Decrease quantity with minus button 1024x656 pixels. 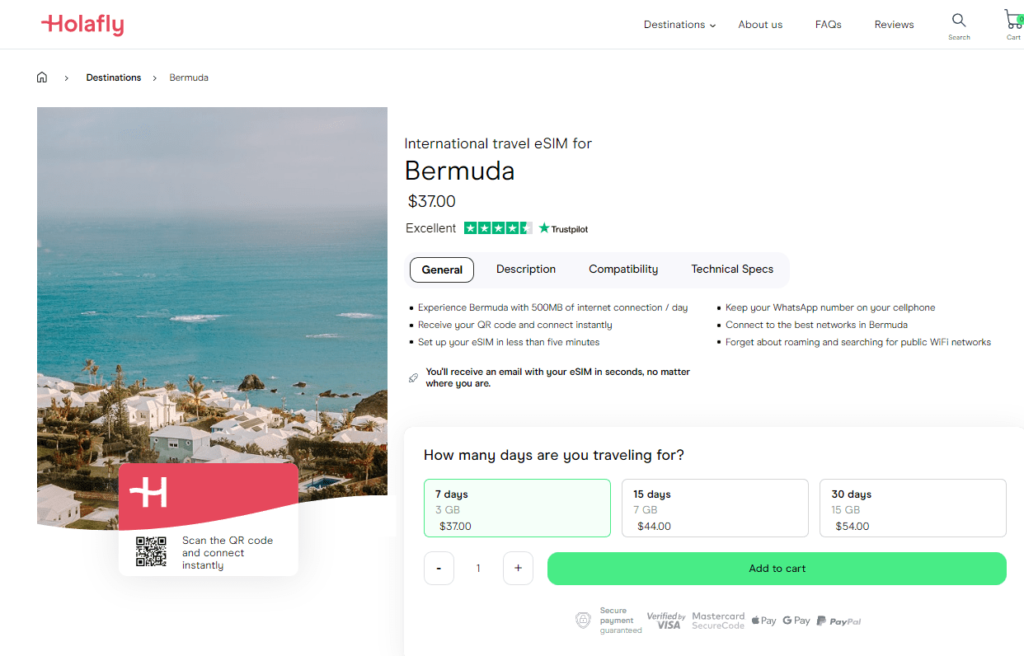point(439,568)
